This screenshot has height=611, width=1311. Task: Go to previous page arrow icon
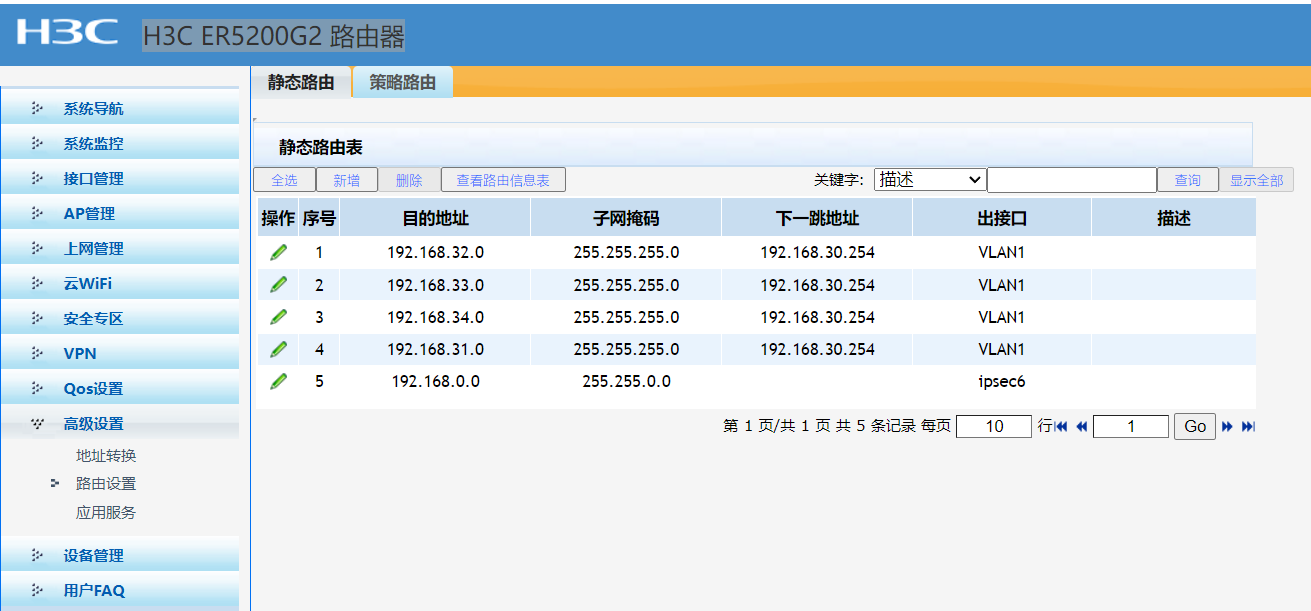click(x=1081, y=427)
